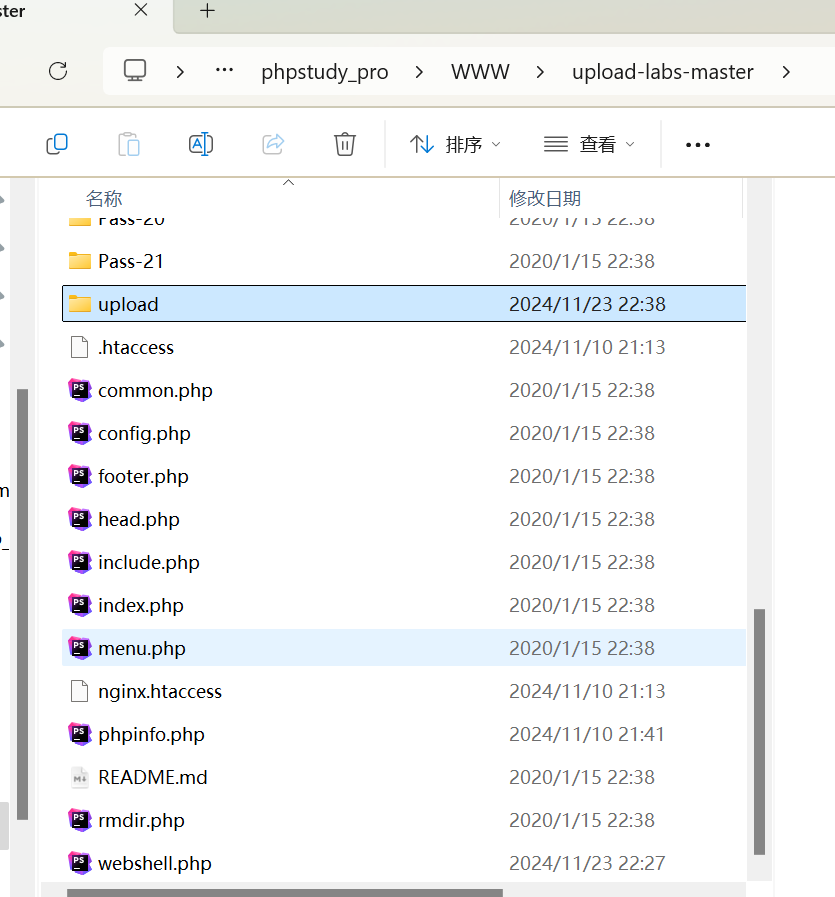Select the README.md markdown icon
The height and width of the screenshot is (897, 835).
click(x=79, y=777)
